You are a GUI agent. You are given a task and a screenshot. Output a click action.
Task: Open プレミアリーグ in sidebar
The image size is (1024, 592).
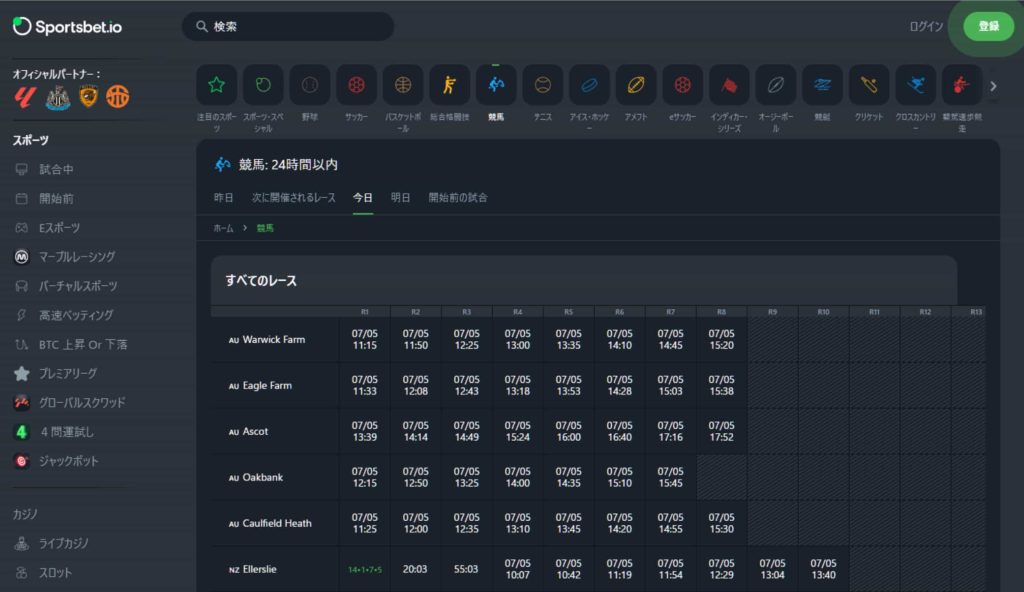pyautogui.click(x=68, y=373)
